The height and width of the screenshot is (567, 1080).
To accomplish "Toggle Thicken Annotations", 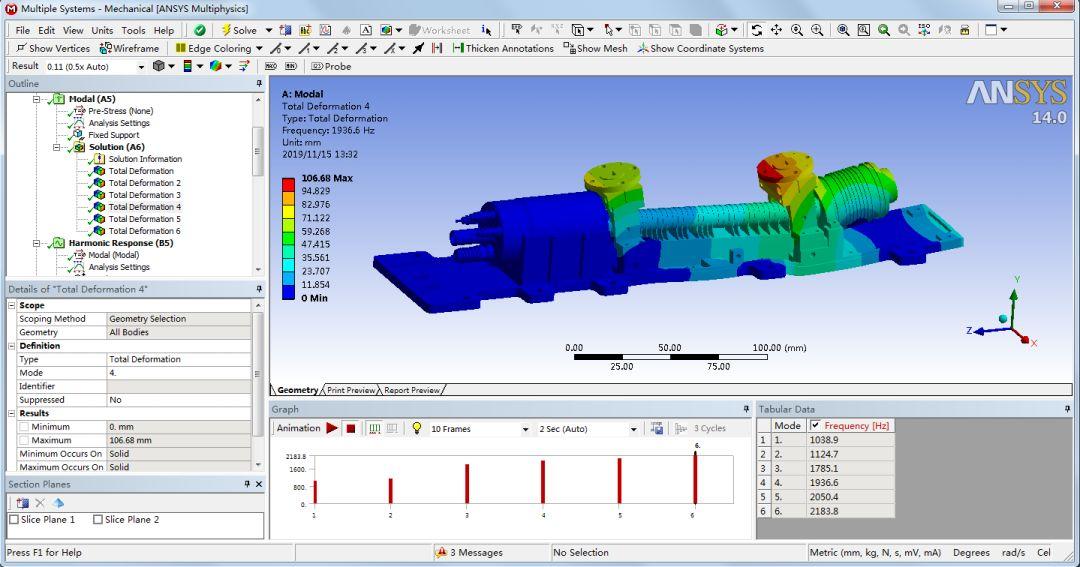I will click(503, 48).
